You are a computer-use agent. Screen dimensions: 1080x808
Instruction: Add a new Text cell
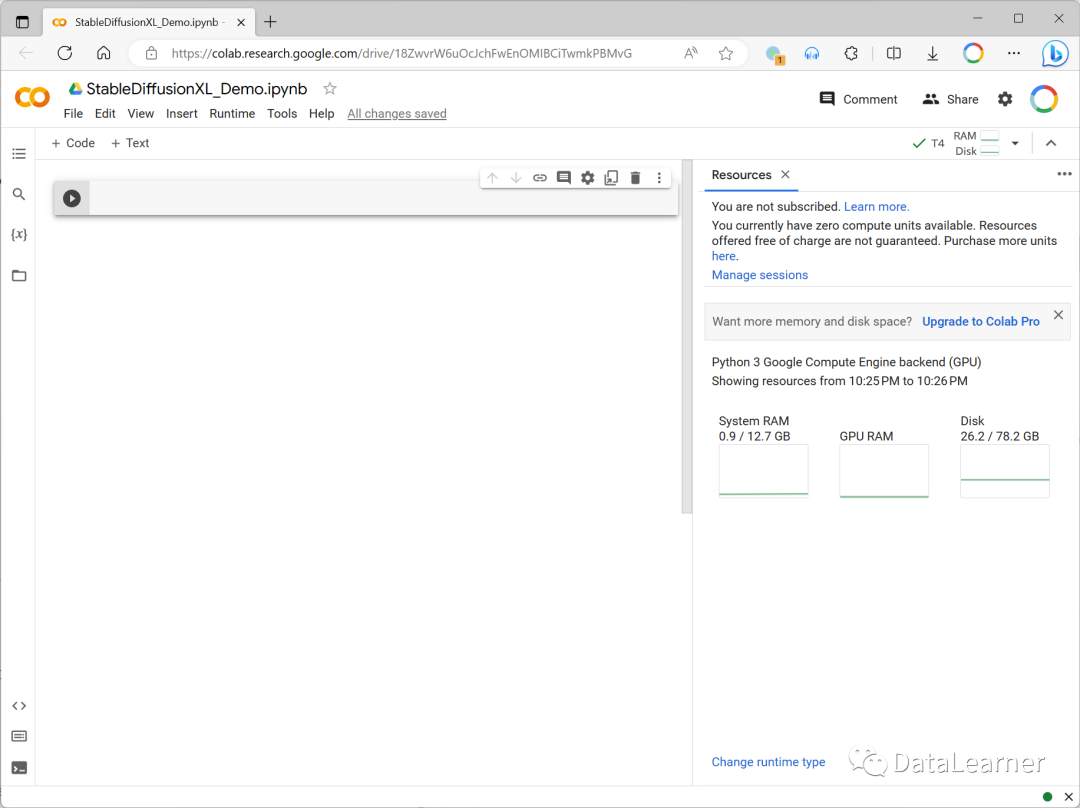130,143
